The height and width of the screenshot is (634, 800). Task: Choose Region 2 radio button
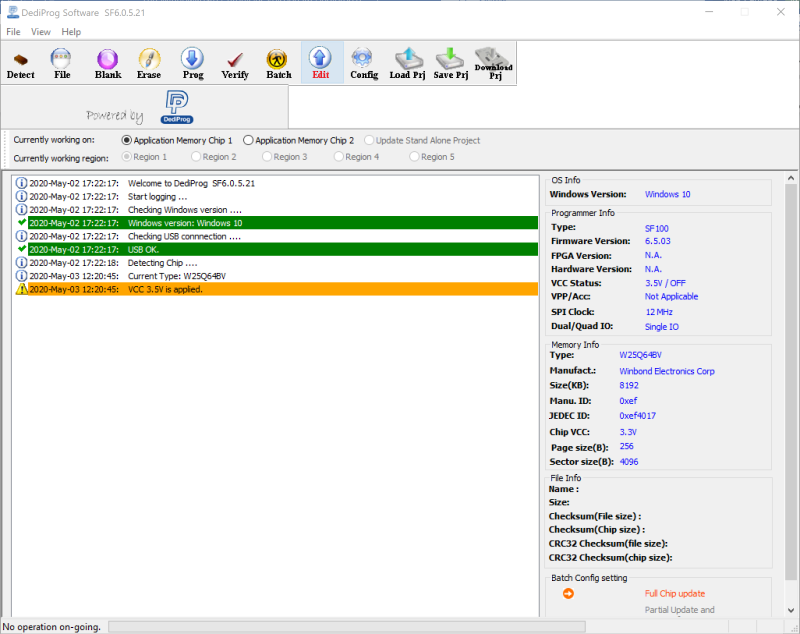196,157
